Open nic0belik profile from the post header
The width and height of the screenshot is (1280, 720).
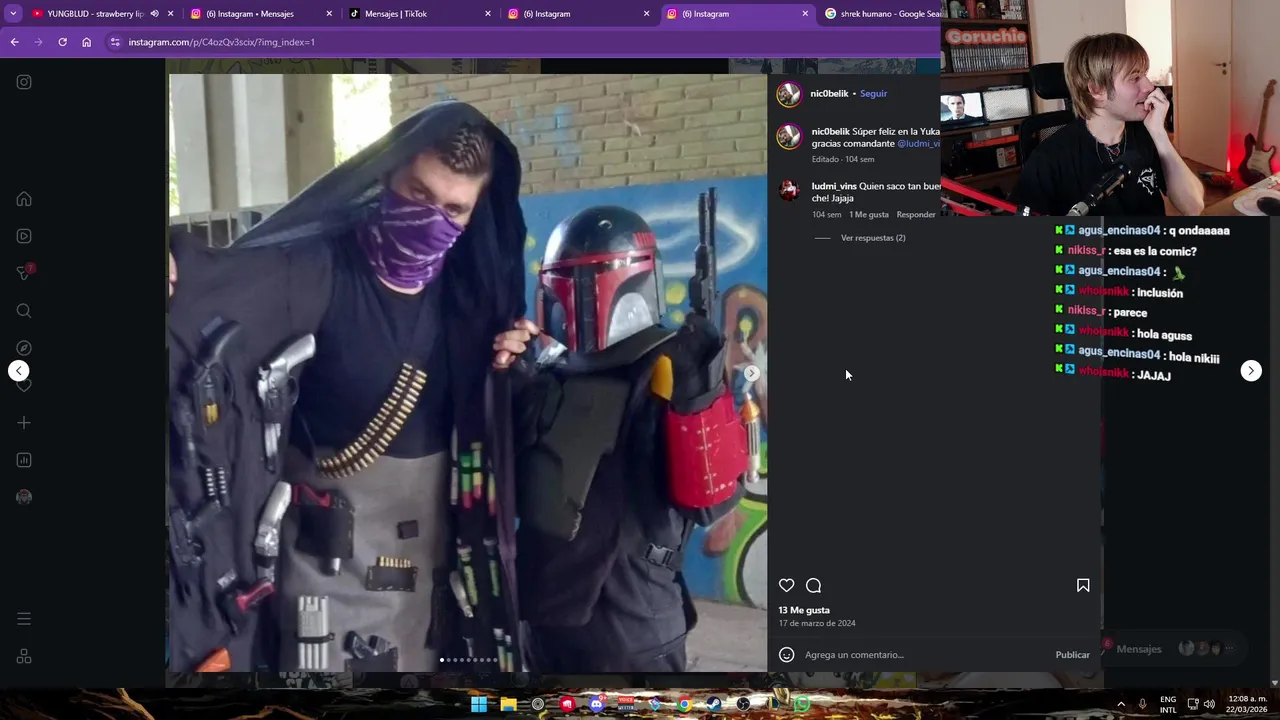[829, 94]
